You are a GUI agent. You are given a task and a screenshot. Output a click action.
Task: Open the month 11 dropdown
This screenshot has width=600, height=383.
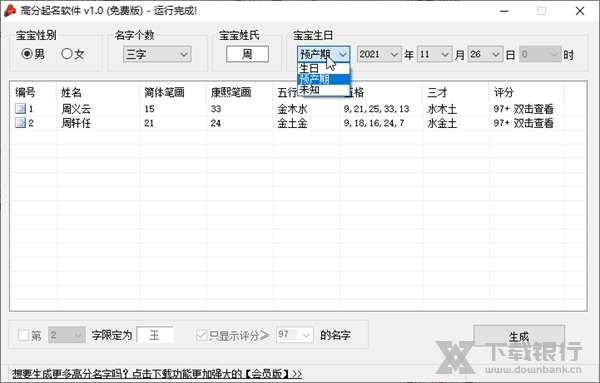[434, 54]
